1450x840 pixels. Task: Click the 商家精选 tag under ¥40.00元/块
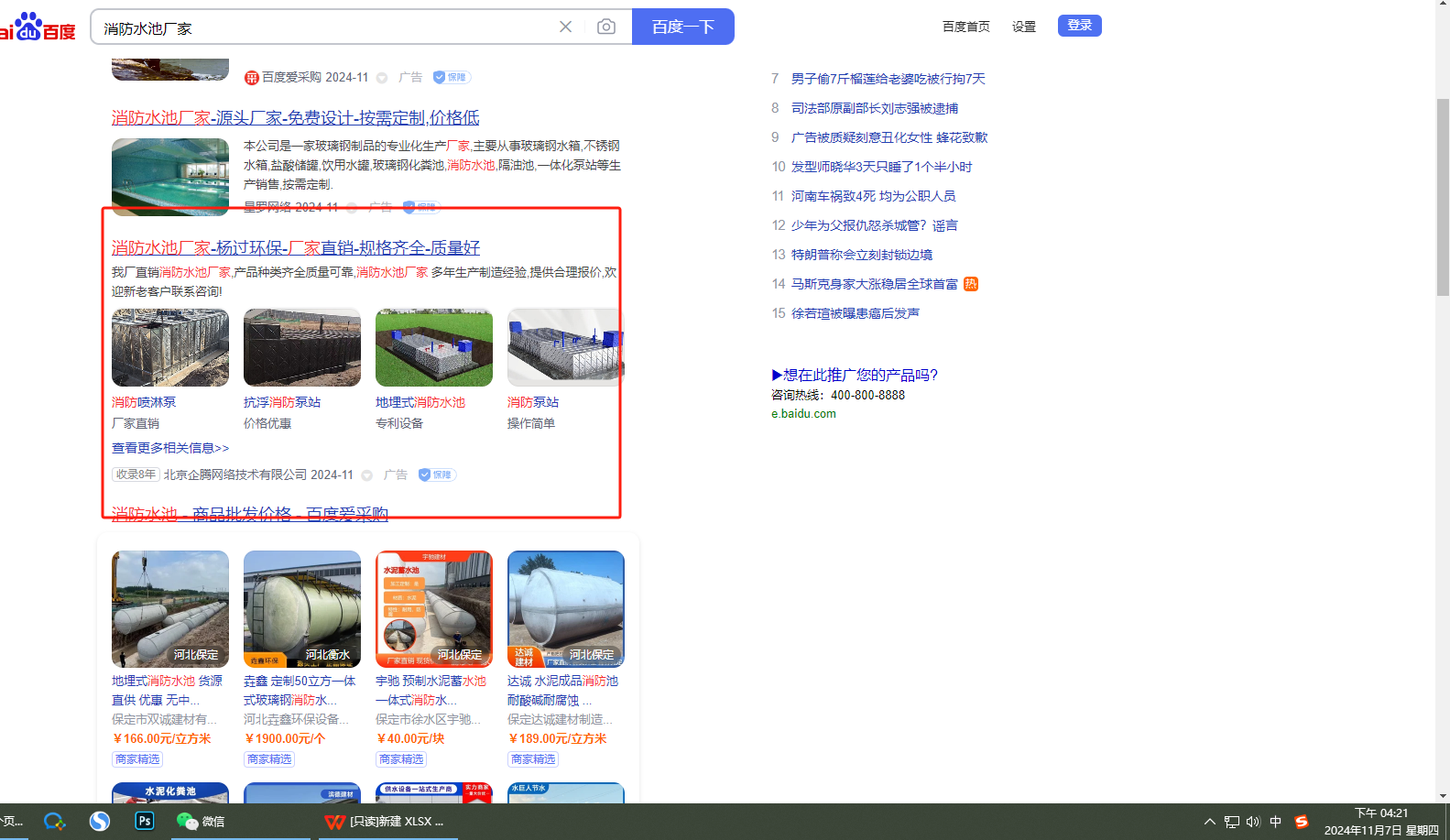click(401, 759)
